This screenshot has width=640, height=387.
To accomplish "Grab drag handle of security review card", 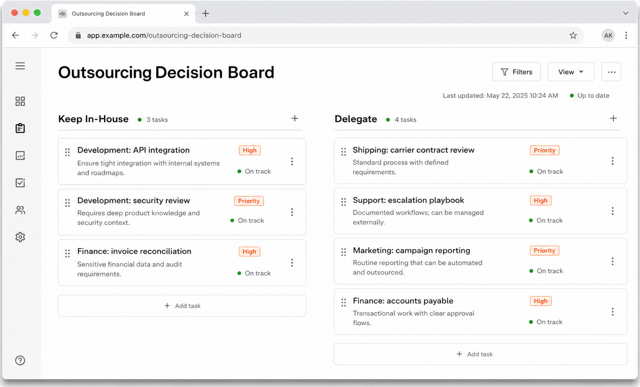I will 67,203.
